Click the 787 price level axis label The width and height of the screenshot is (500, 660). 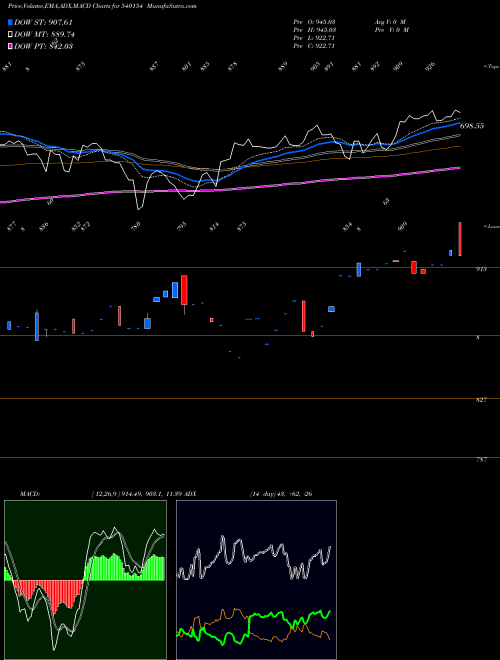coord(482,460)
